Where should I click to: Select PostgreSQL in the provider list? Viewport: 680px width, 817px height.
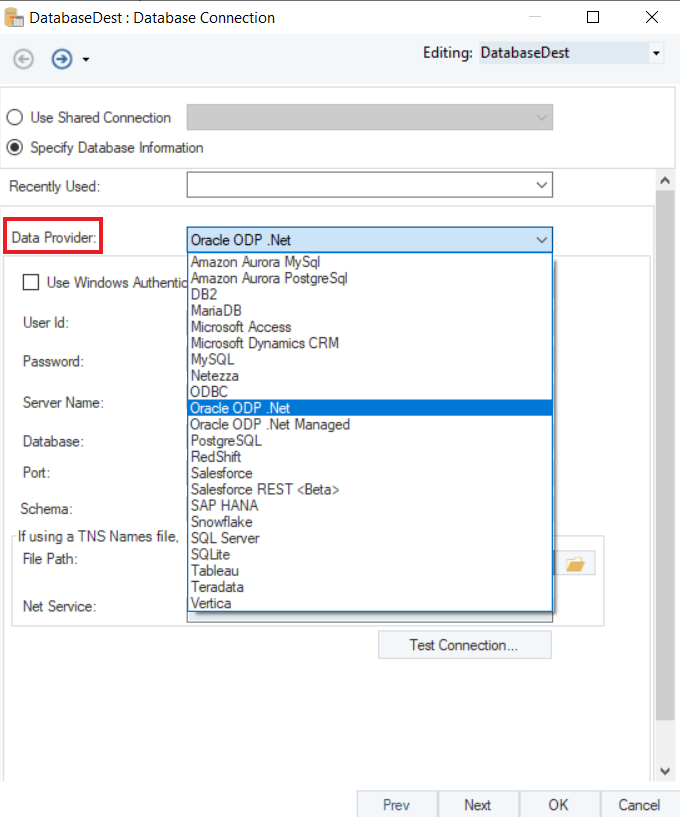(226, 440)
